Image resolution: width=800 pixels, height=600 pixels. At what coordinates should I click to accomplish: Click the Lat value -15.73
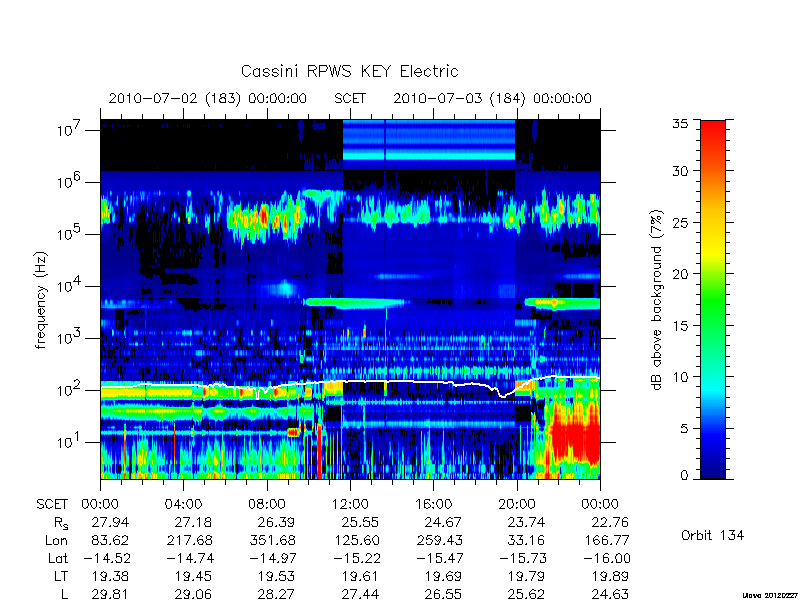522,558
